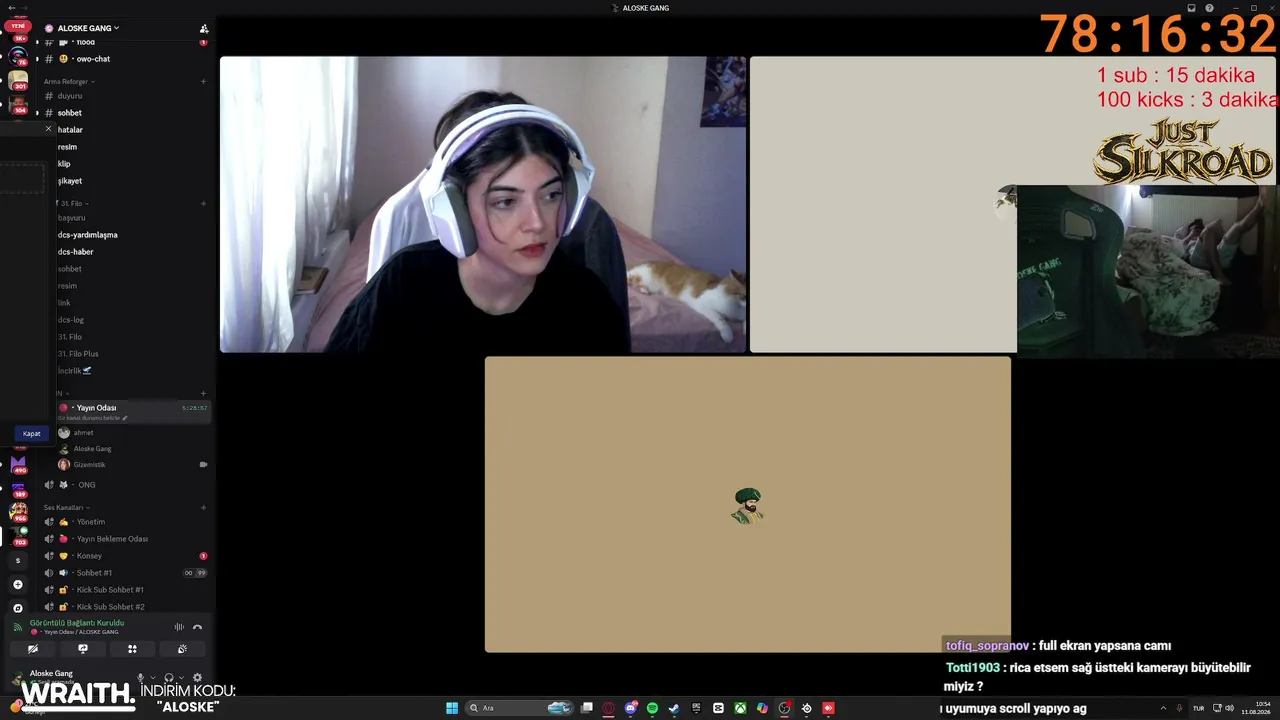Join Kick Sub Sohbet #2 voice channel
Screen dimensions: 1280x720
tap(110, 607)
